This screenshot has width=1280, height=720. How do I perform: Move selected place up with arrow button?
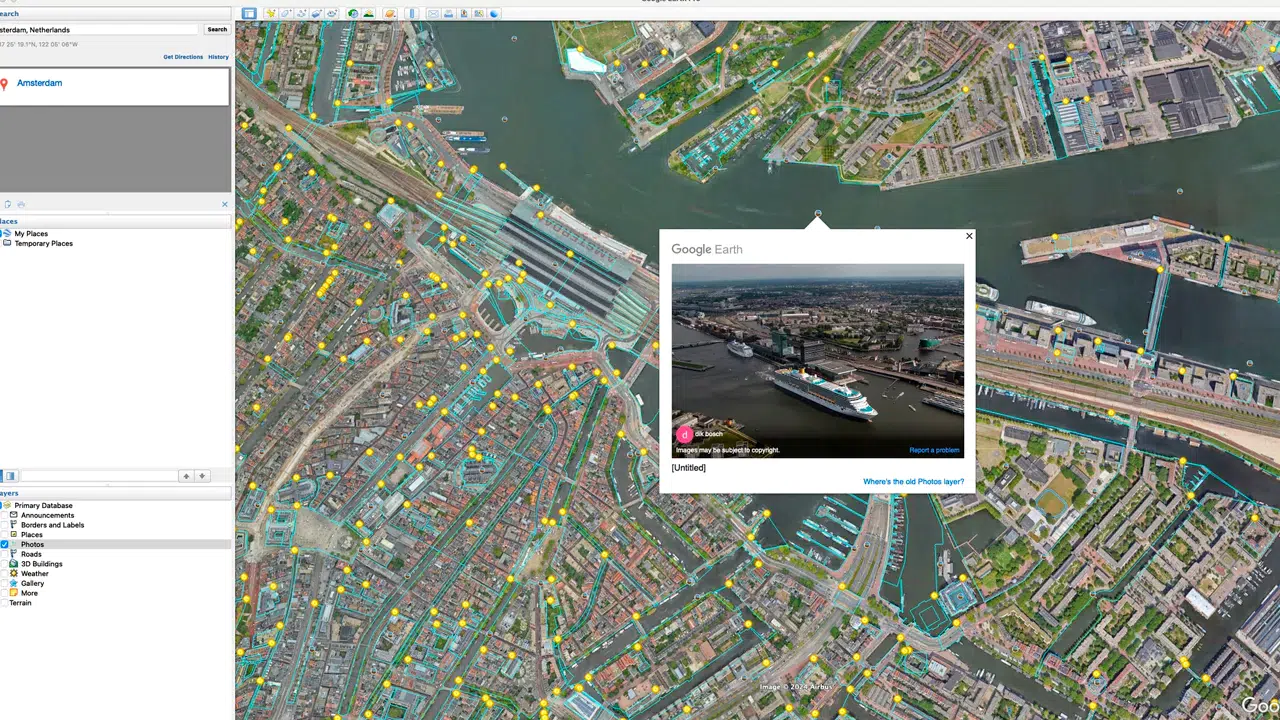point(186,476)
